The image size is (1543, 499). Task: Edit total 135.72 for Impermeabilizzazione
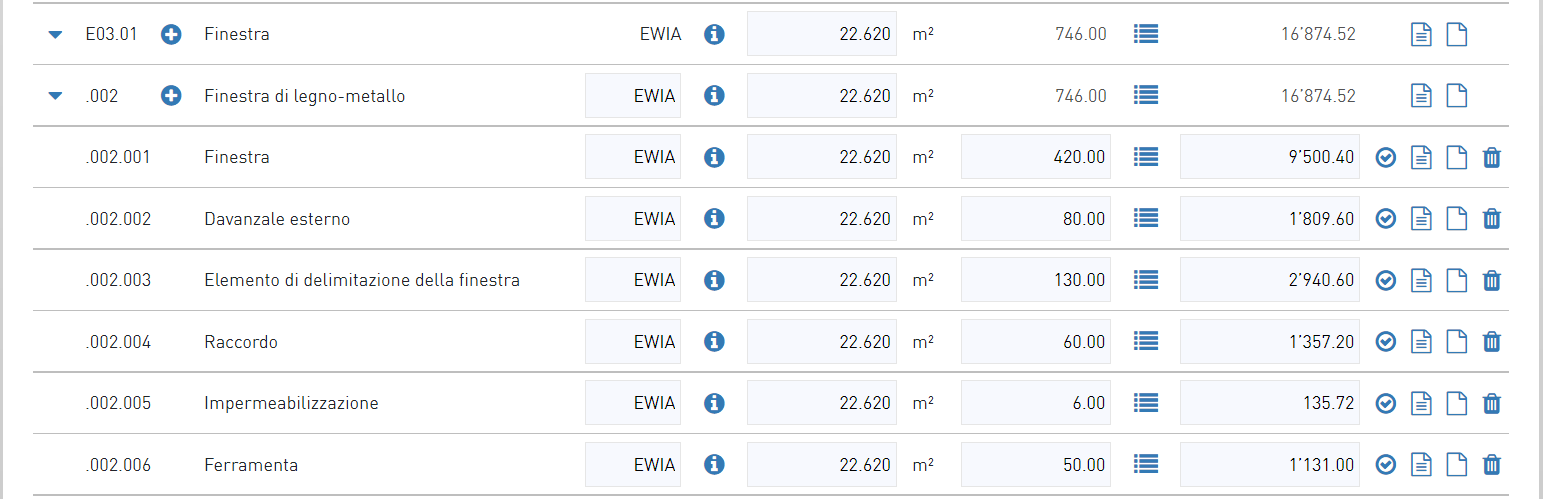coord(1270,404)
